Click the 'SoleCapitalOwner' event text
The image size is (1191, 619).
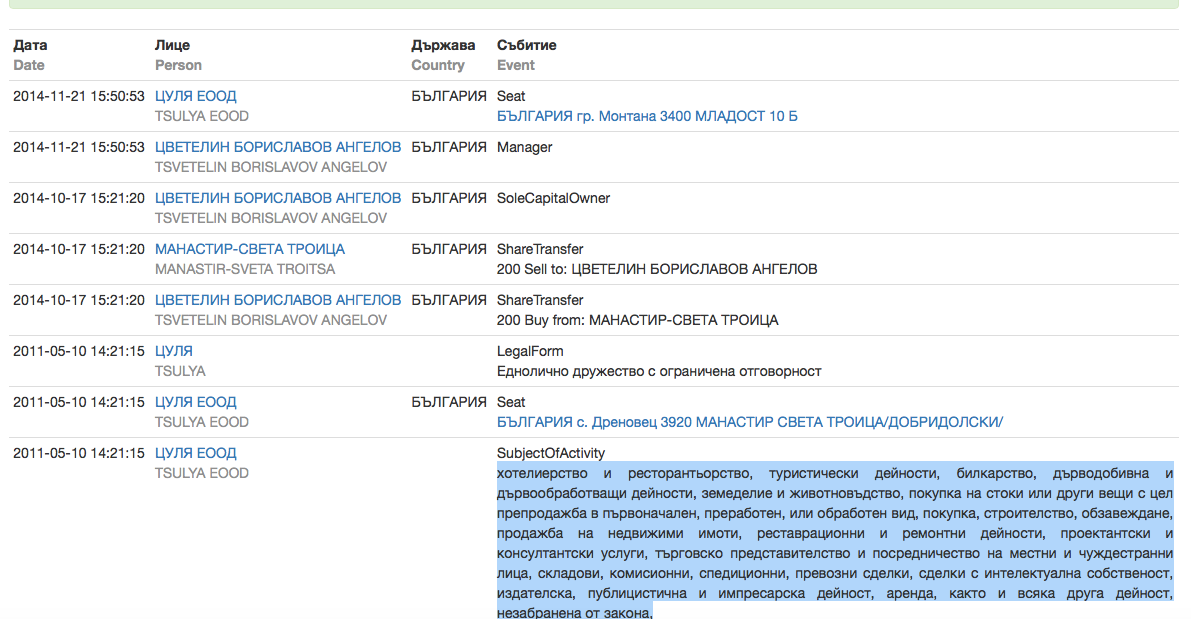click(x=553, y=198)
